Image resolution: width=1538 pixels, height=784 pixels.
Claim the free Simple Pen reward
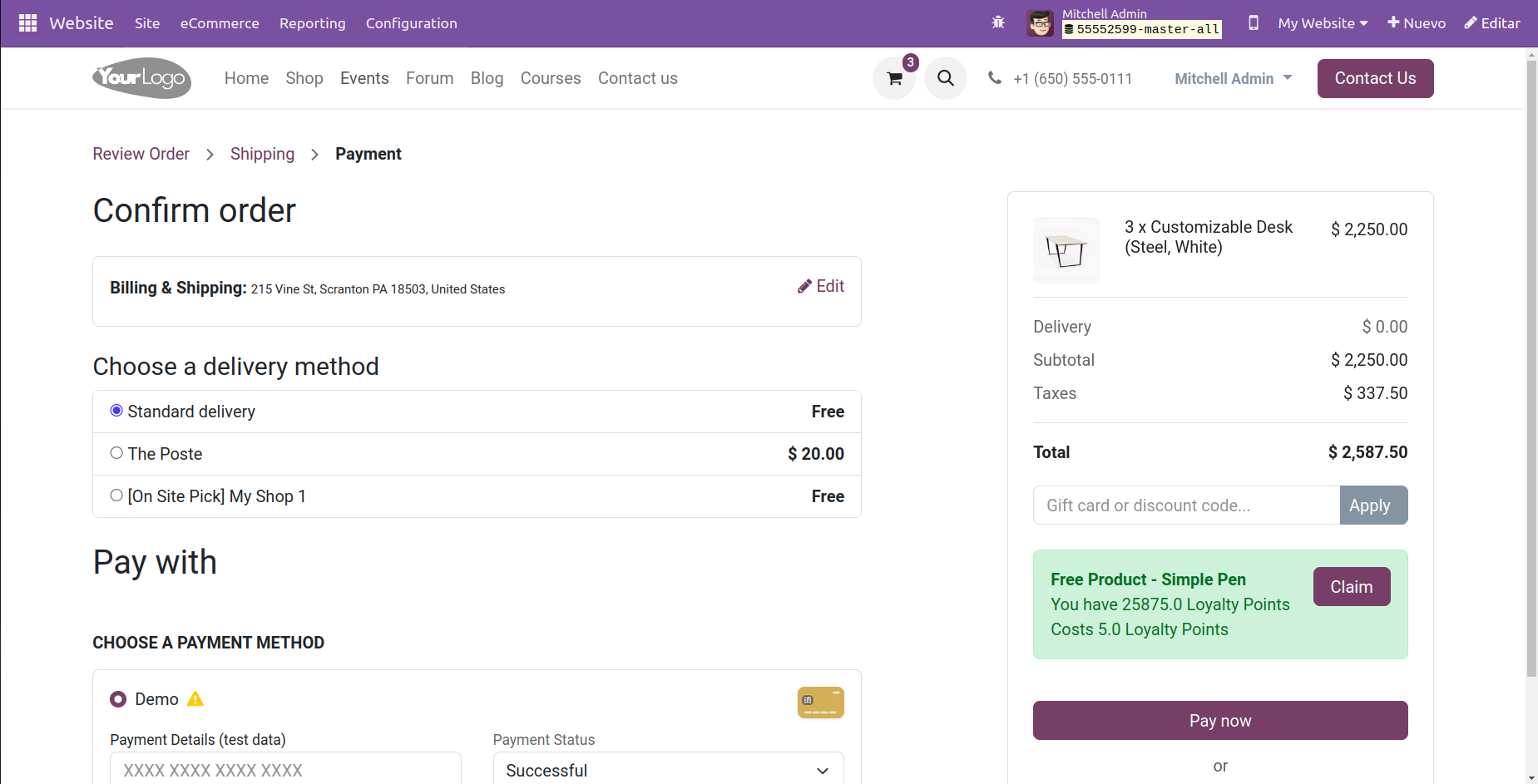1351,587
